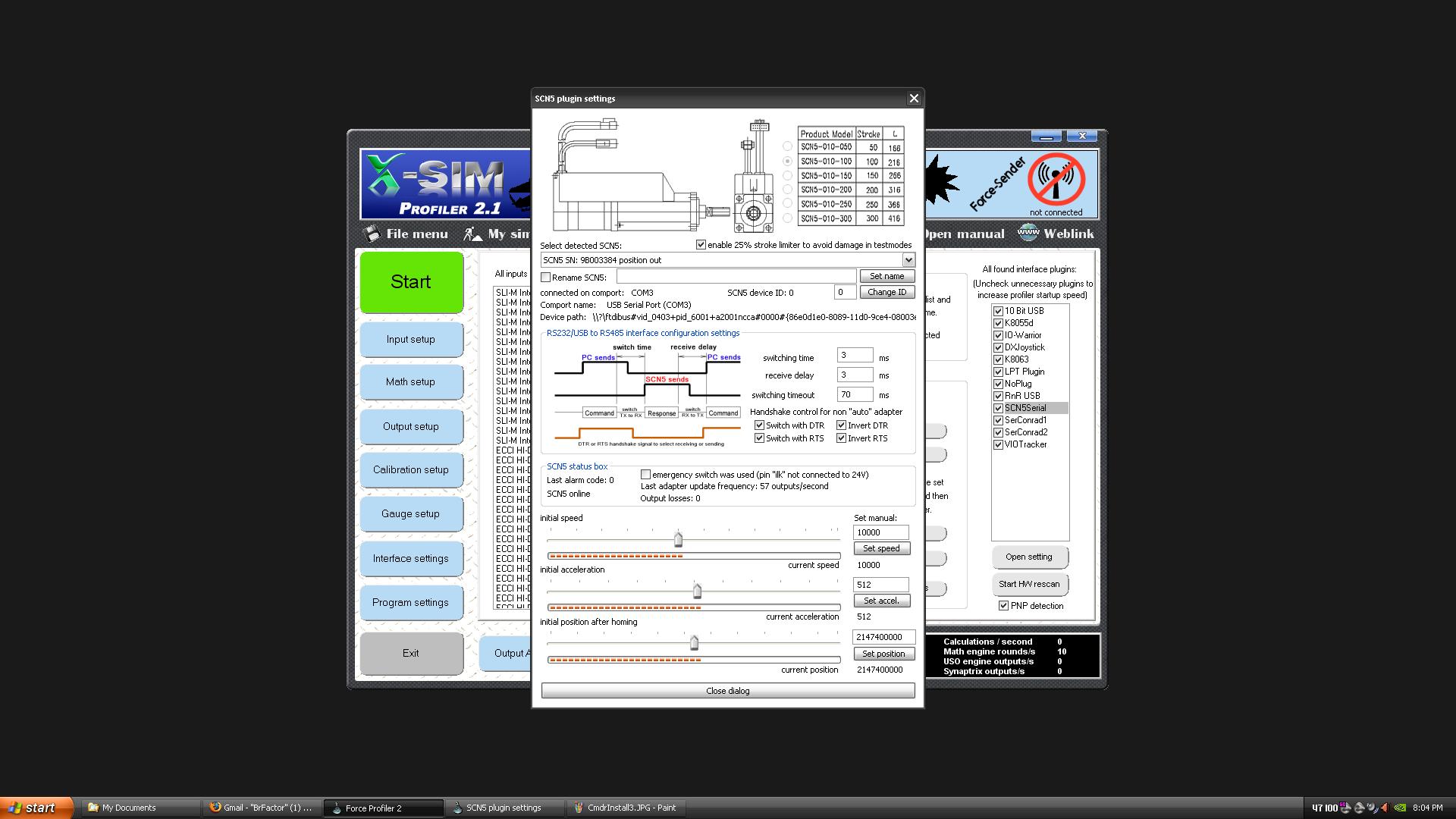This screenshot has width=1456, height=819.
Task: Click the device ID input field
Action: click(846, 292)
